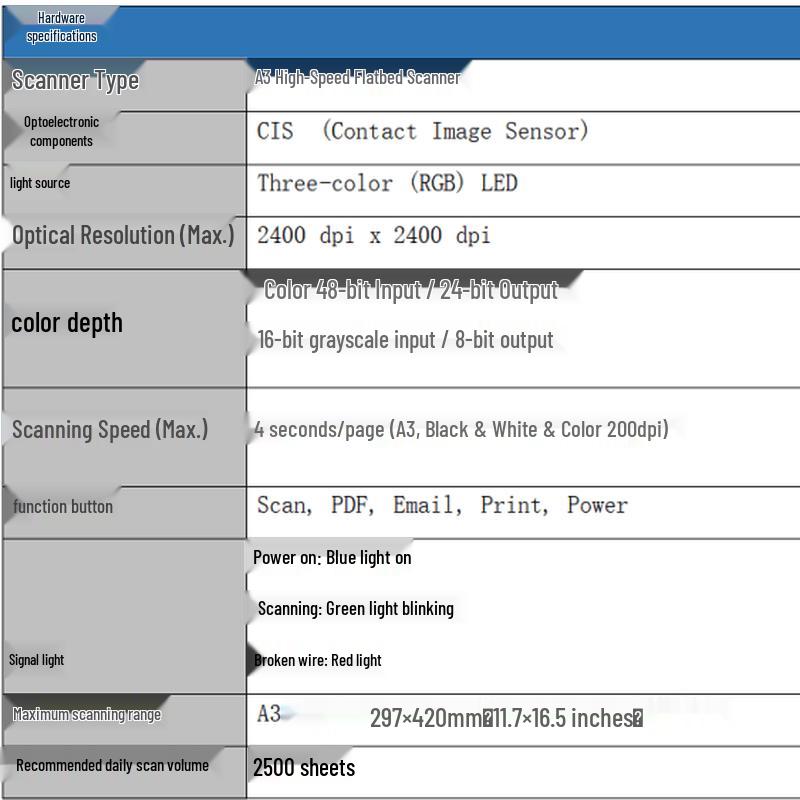
Task: Select the 'Signal light' label
Action: [x=36, y=660]
